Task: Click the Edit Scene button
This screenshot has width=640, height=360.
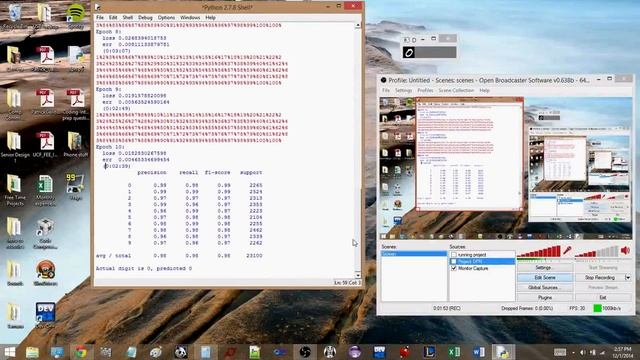Action: point(544,278)
